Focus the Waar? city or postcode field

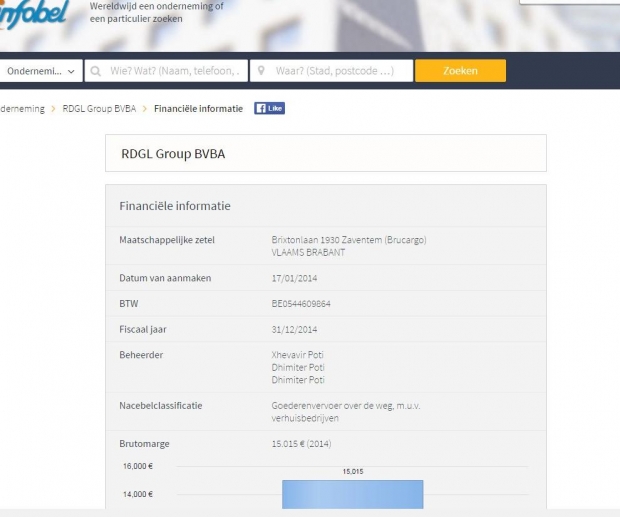coord(335,71)
